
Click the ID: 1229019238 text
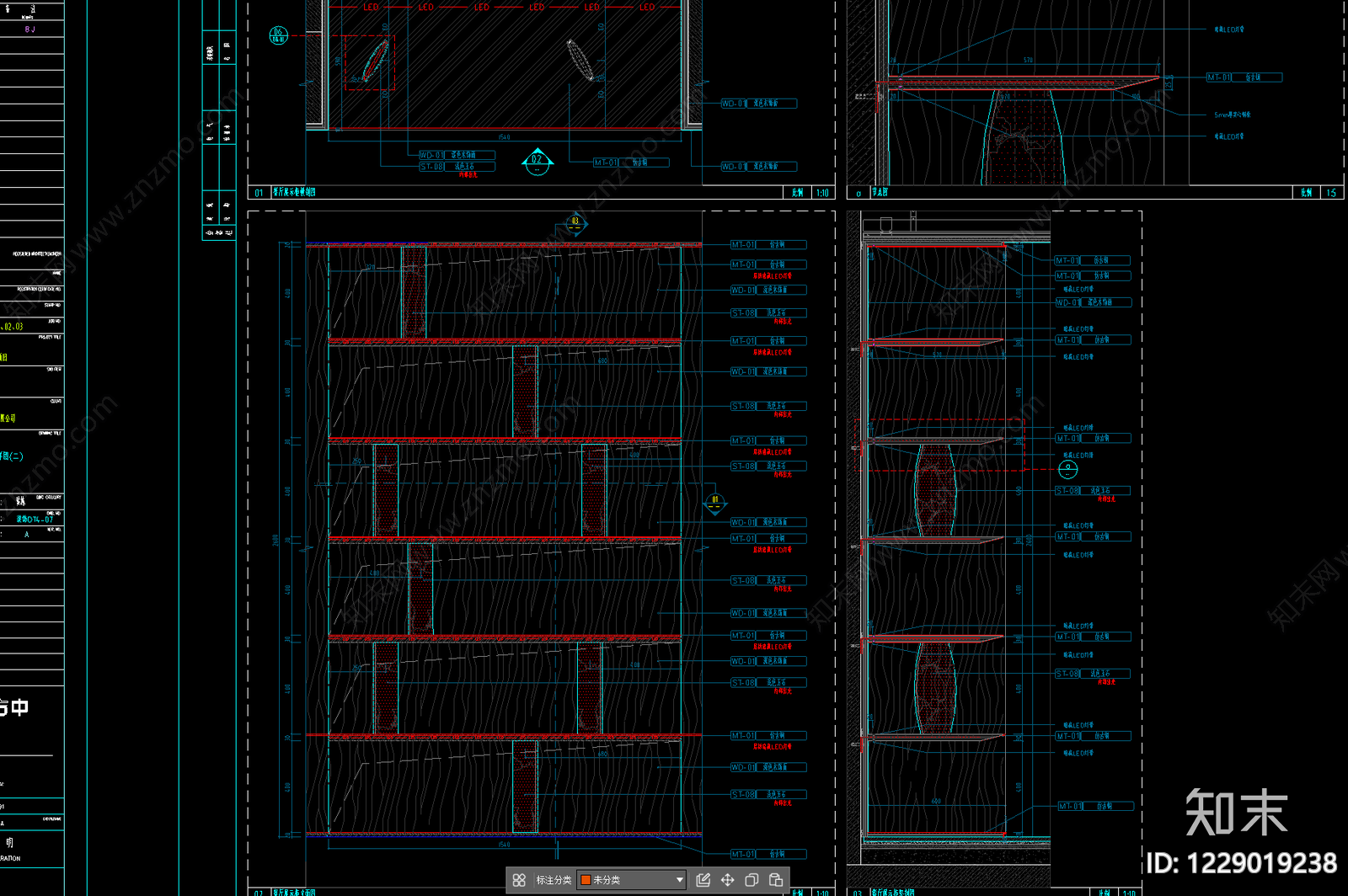(1241, 863)
